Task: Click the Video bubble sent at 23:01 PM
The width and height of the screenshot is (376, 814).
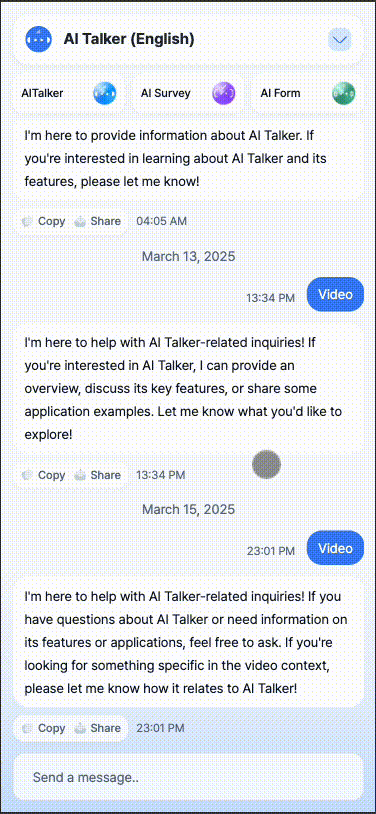Action: [x=335, y=548]
